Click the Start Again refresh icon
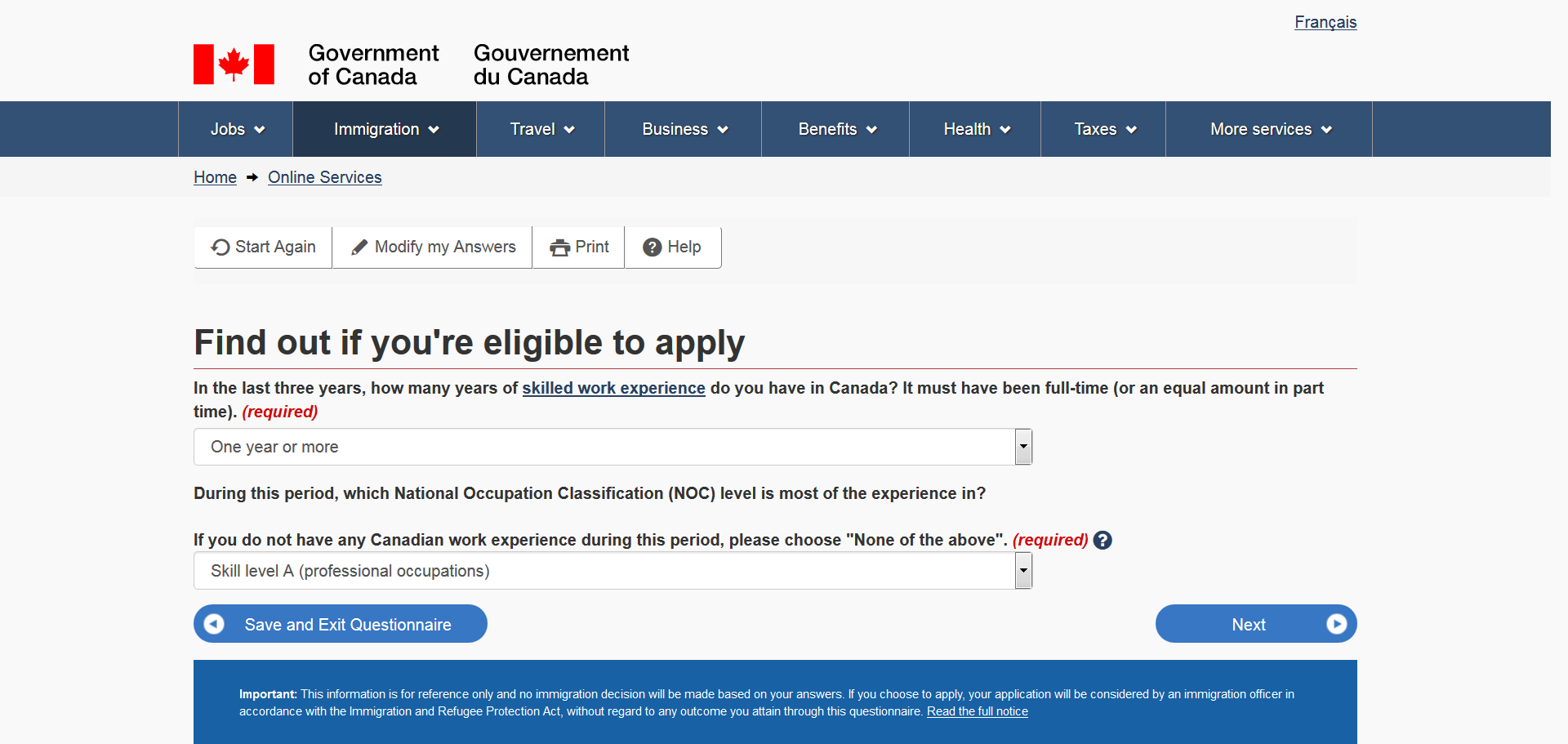The height and width of the screenshot is (744, 1568). tap(220, 247)
